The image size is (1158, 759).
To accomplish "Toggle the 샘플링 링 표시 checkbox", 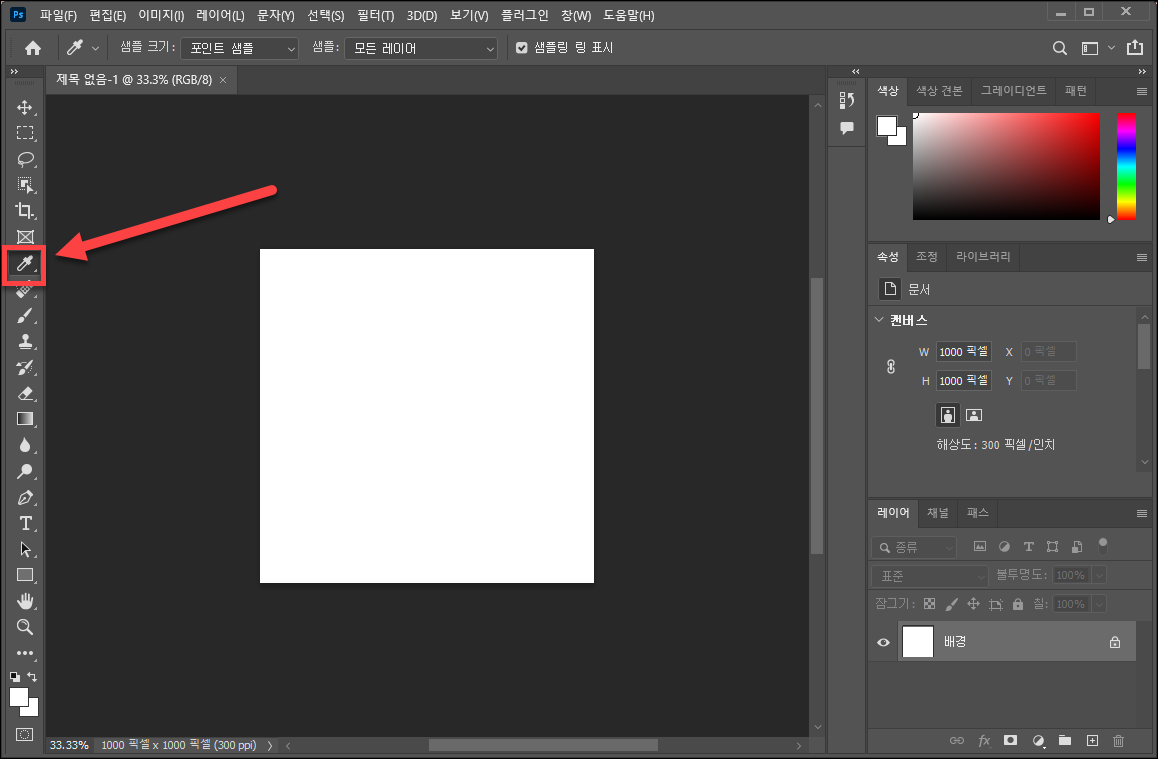I will (521, 48).
